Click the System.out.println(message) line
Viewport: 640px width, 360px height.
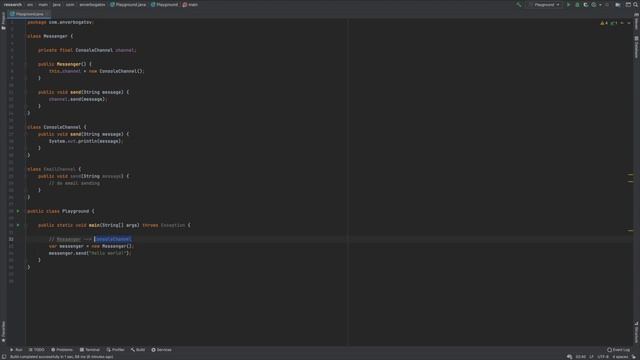(86, 141)
